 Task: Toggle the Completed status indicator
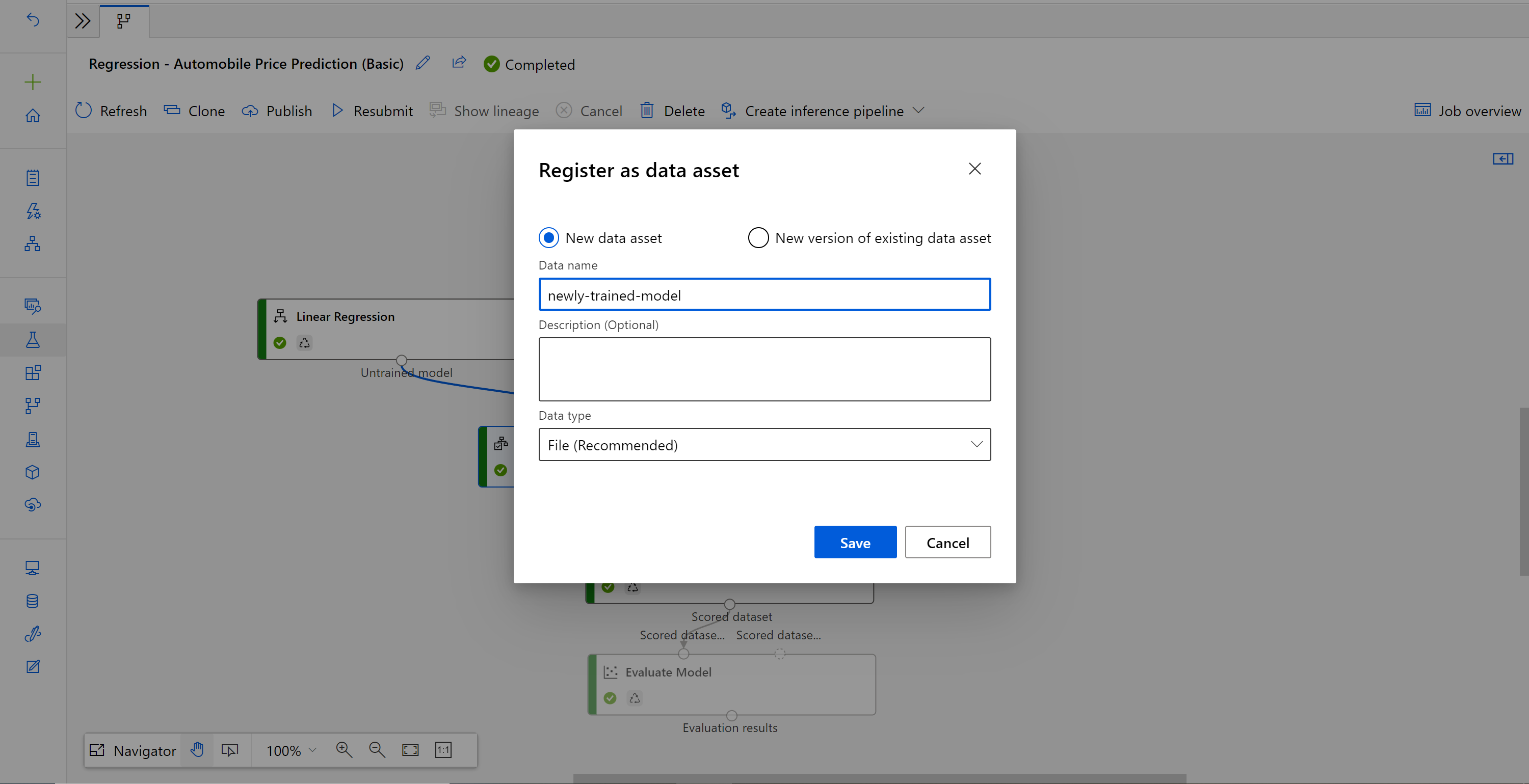click(528, 64)
